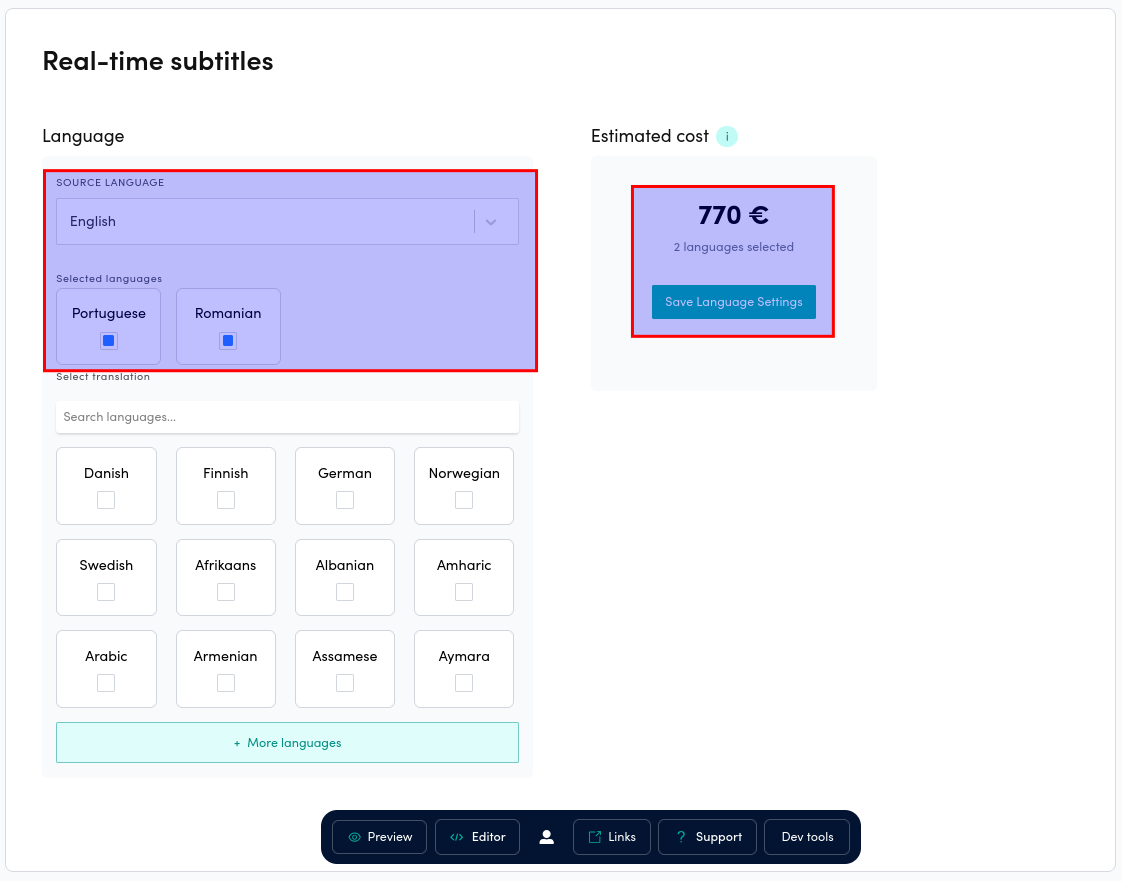
Task: Click the Norwegian language card
Action: 463,486
